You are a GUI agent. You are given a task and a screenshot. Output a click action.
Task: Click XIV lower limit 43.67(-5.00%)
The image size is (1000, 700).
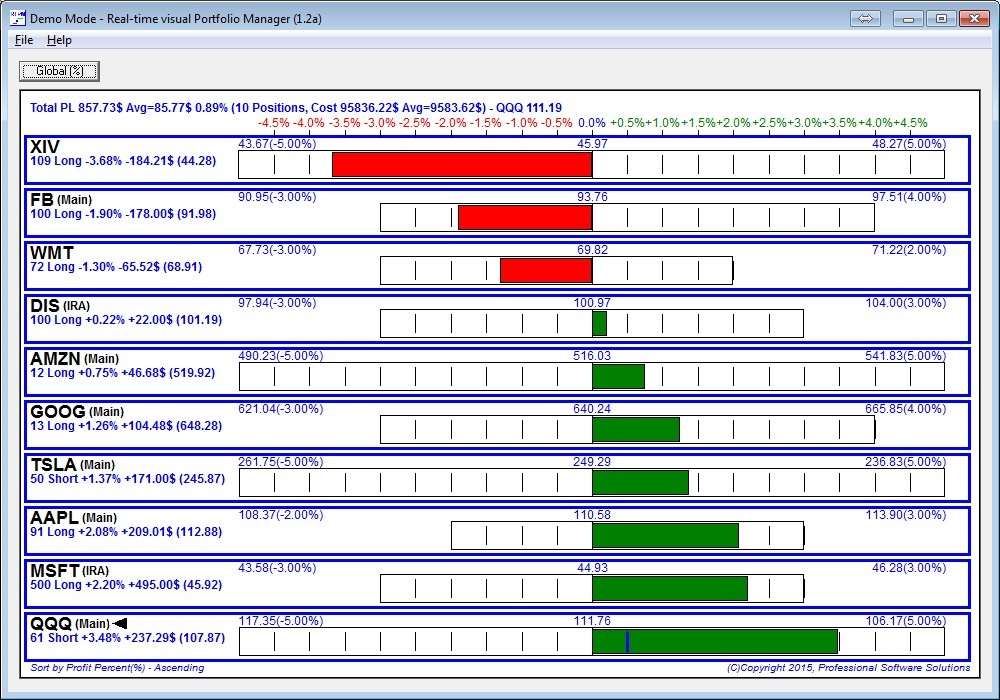pos(277,143)
